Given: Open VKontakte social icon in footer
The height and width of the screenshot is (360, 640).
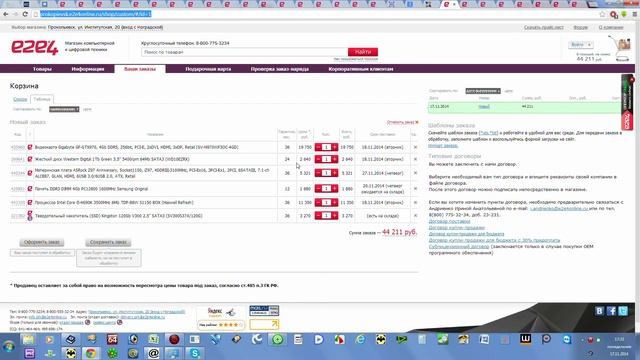Looking at the screenshot, I should (599, 311).
